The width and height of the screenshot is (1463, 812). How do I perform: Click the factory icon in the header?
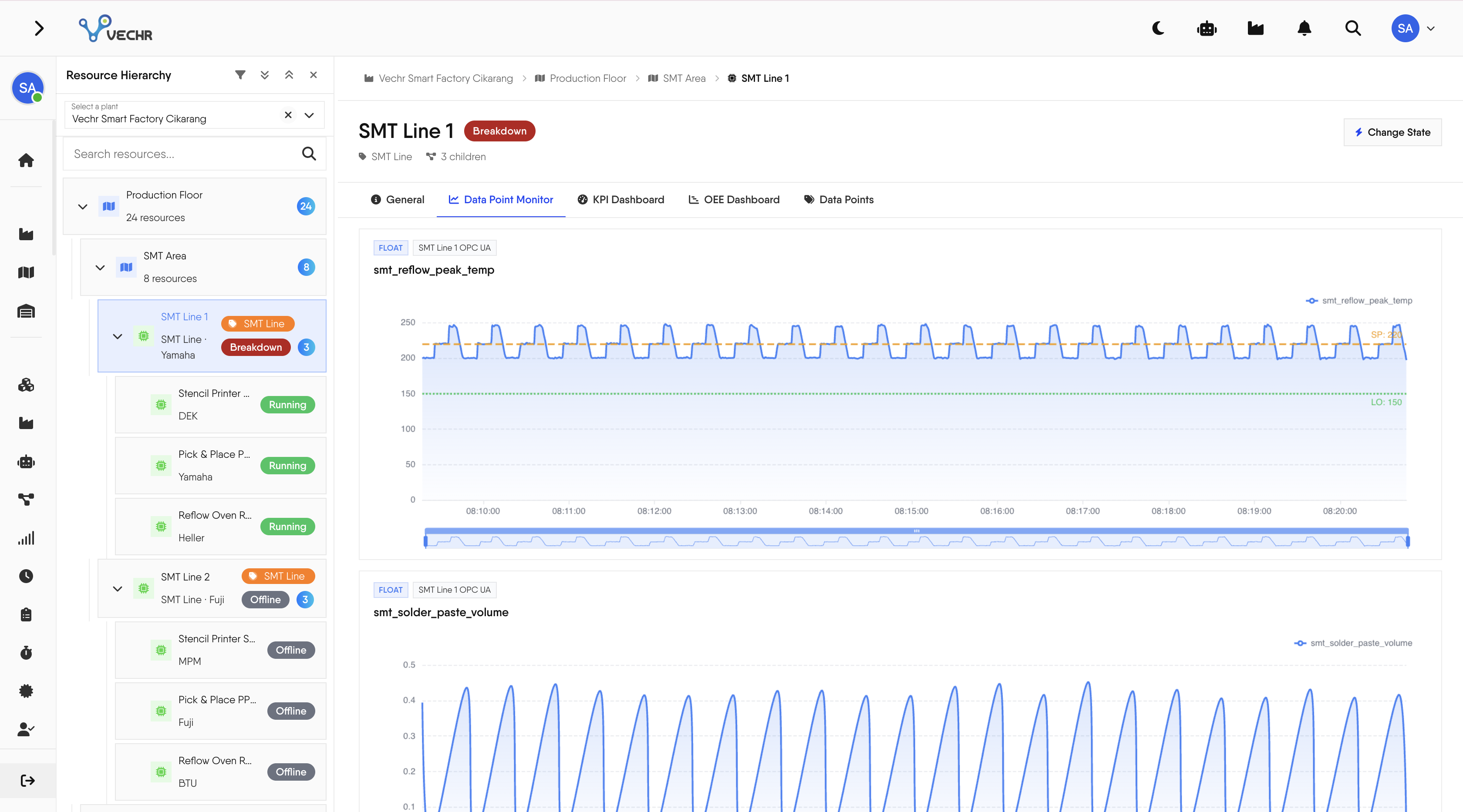click(1256, 28)
